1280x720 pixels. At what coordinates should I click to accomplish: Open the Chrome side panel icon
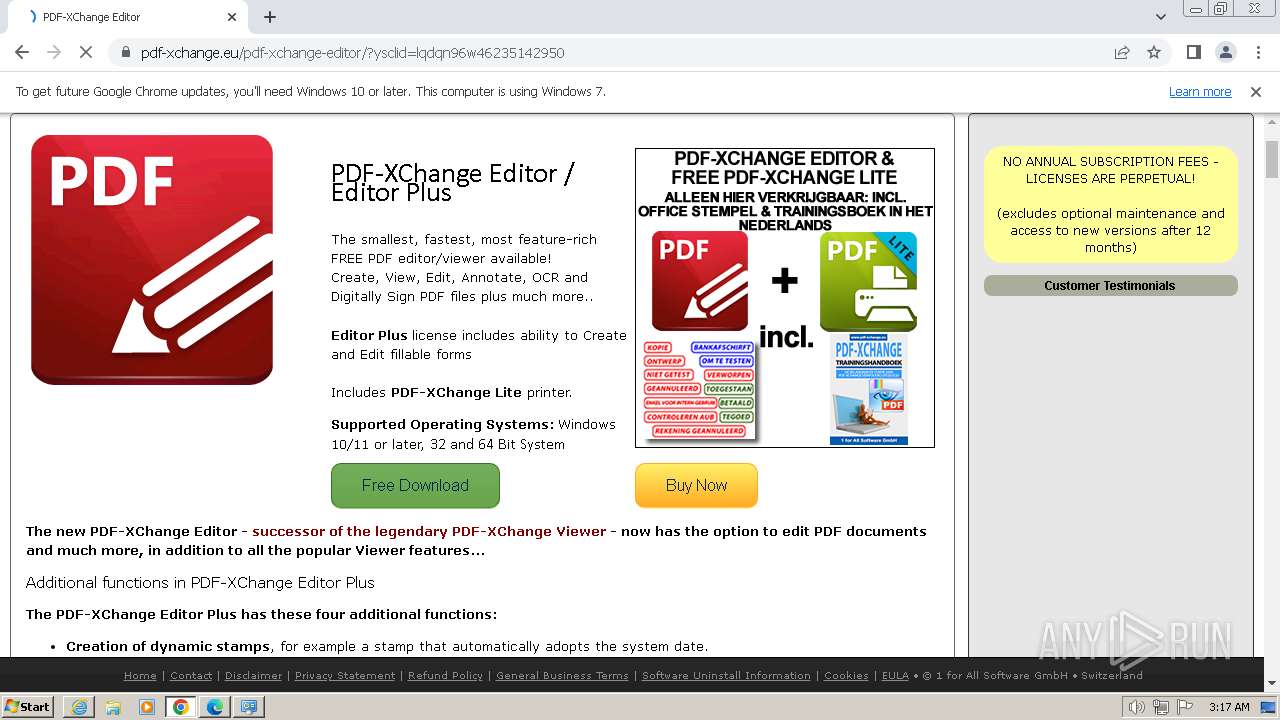1193,52
